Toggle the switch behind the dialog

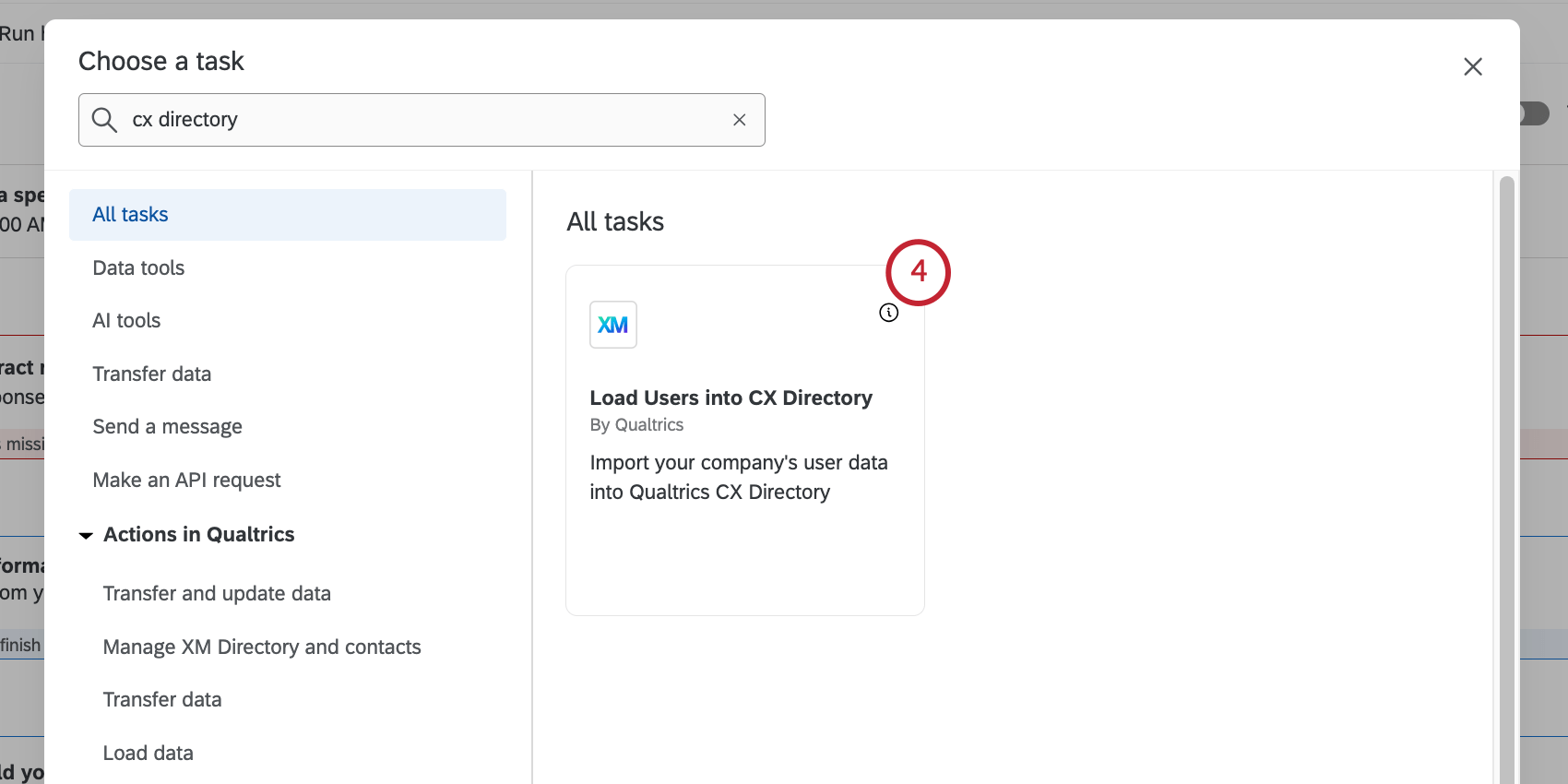(1536, 113)
